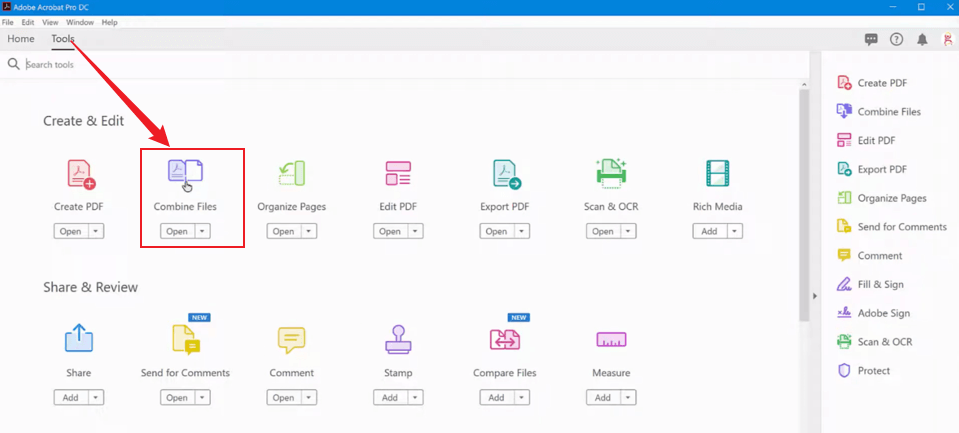959x433 pixels.
Task: Open Comment in the right sidebar
Action: point(869,256)
